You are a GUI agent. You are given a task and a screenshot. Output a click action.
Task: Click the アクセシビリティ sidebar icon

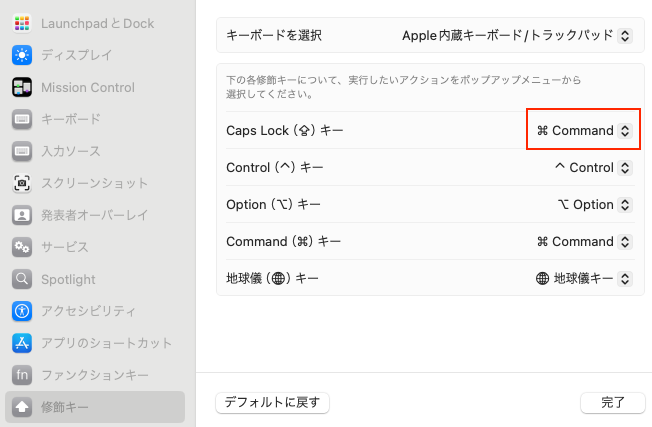click(x=22, y=311)
